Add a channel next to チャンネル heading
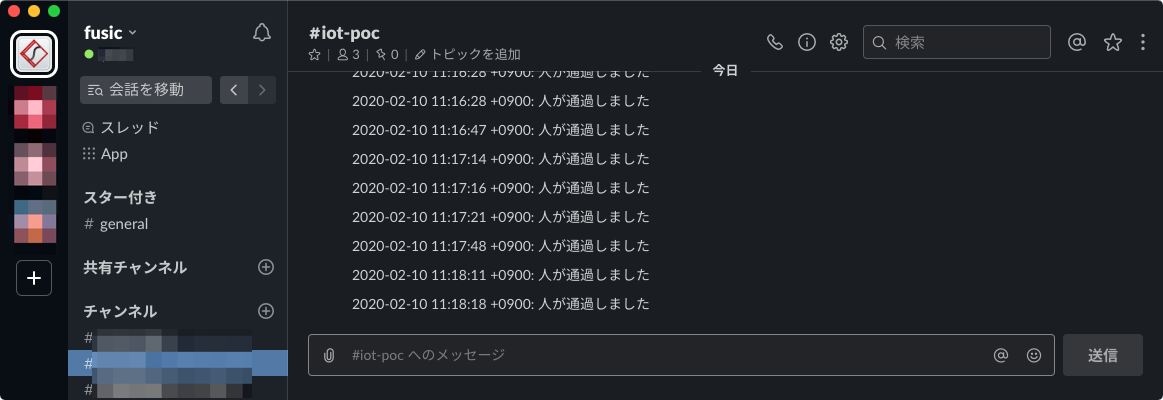 pos(266,311)
